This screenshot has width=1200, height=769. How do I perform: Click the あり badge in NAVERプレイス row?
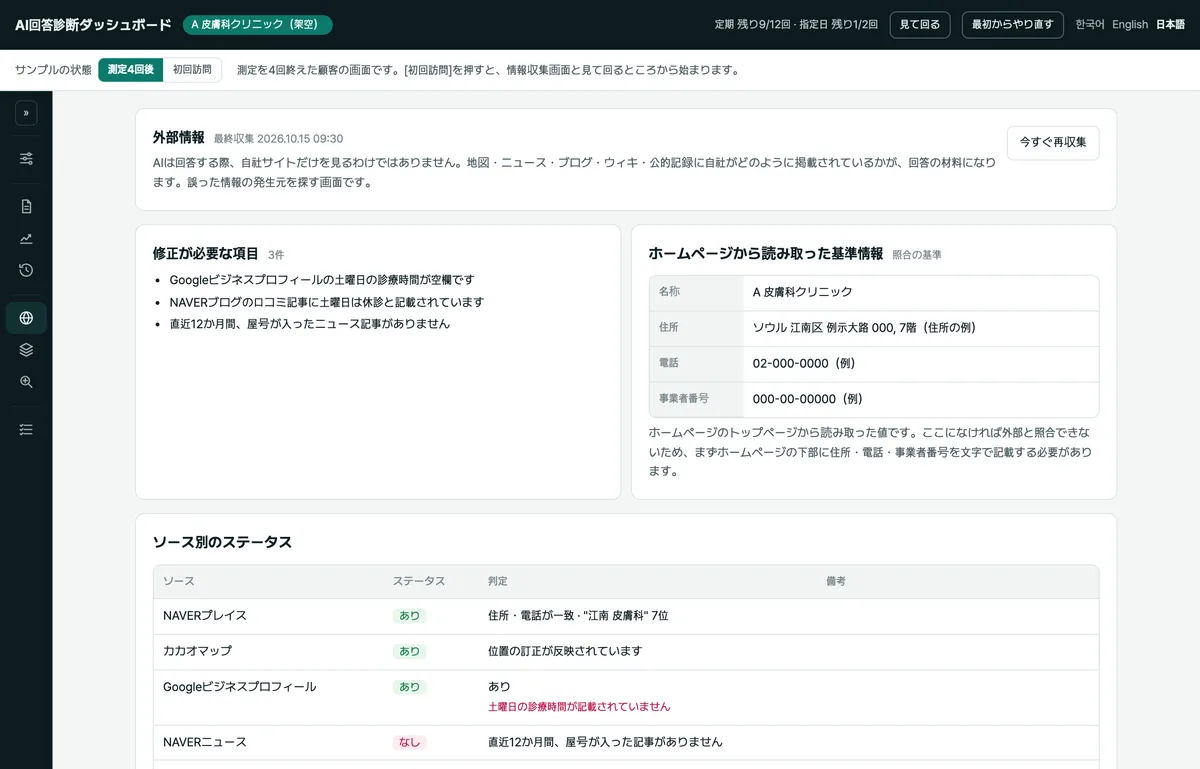click(410, 616)
